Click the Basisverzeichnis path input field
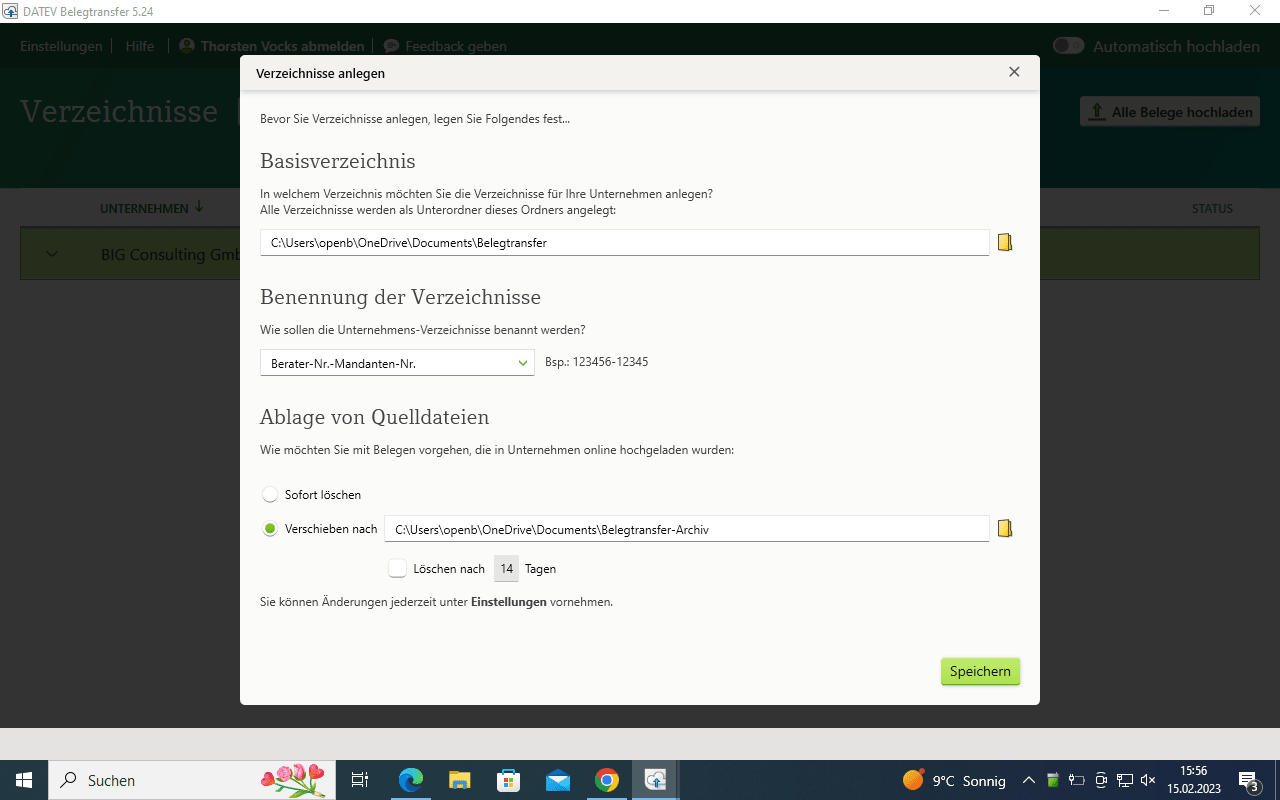 pyautogui.click(x=625, y=242)
